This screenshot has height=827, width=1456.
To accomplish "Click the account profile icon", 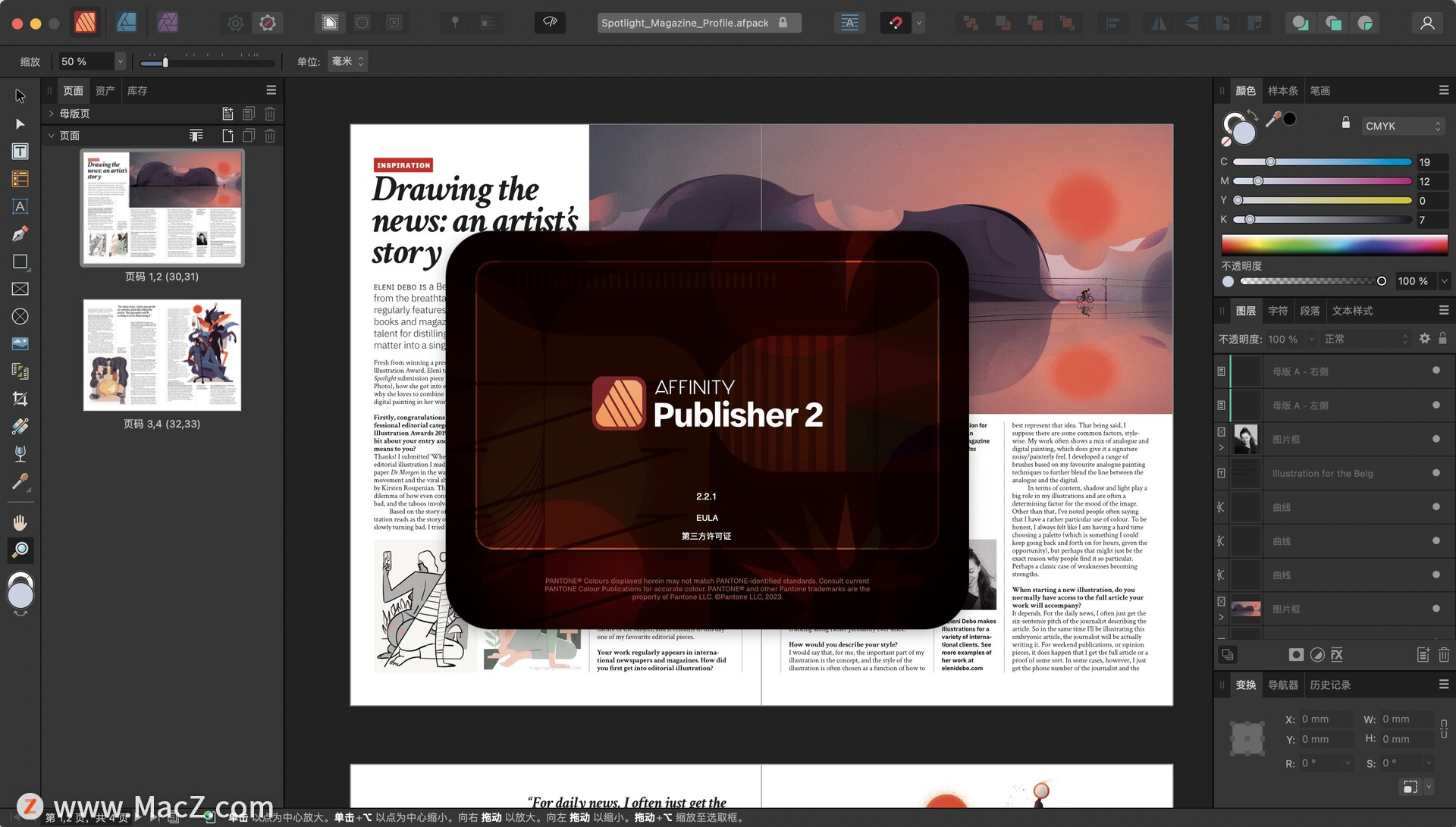I will coord(1427,23).
